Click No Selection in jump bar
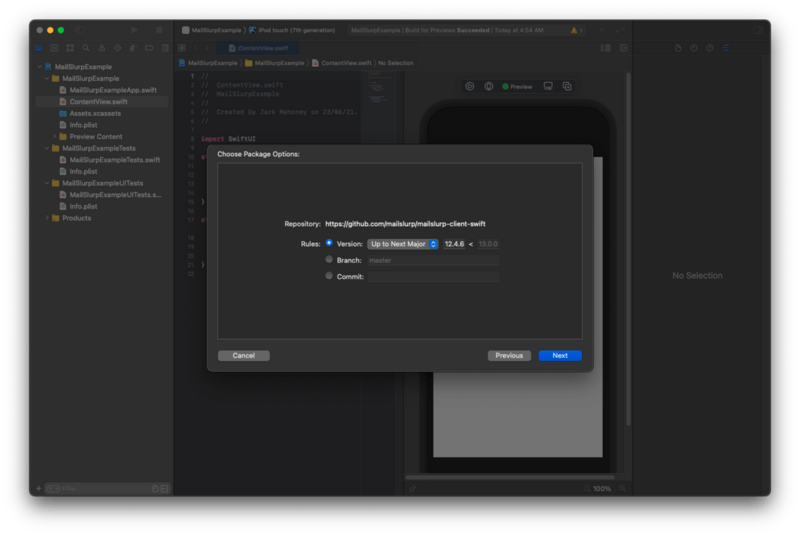This screenshot has height=535, width=800. (x=396, y=63)
